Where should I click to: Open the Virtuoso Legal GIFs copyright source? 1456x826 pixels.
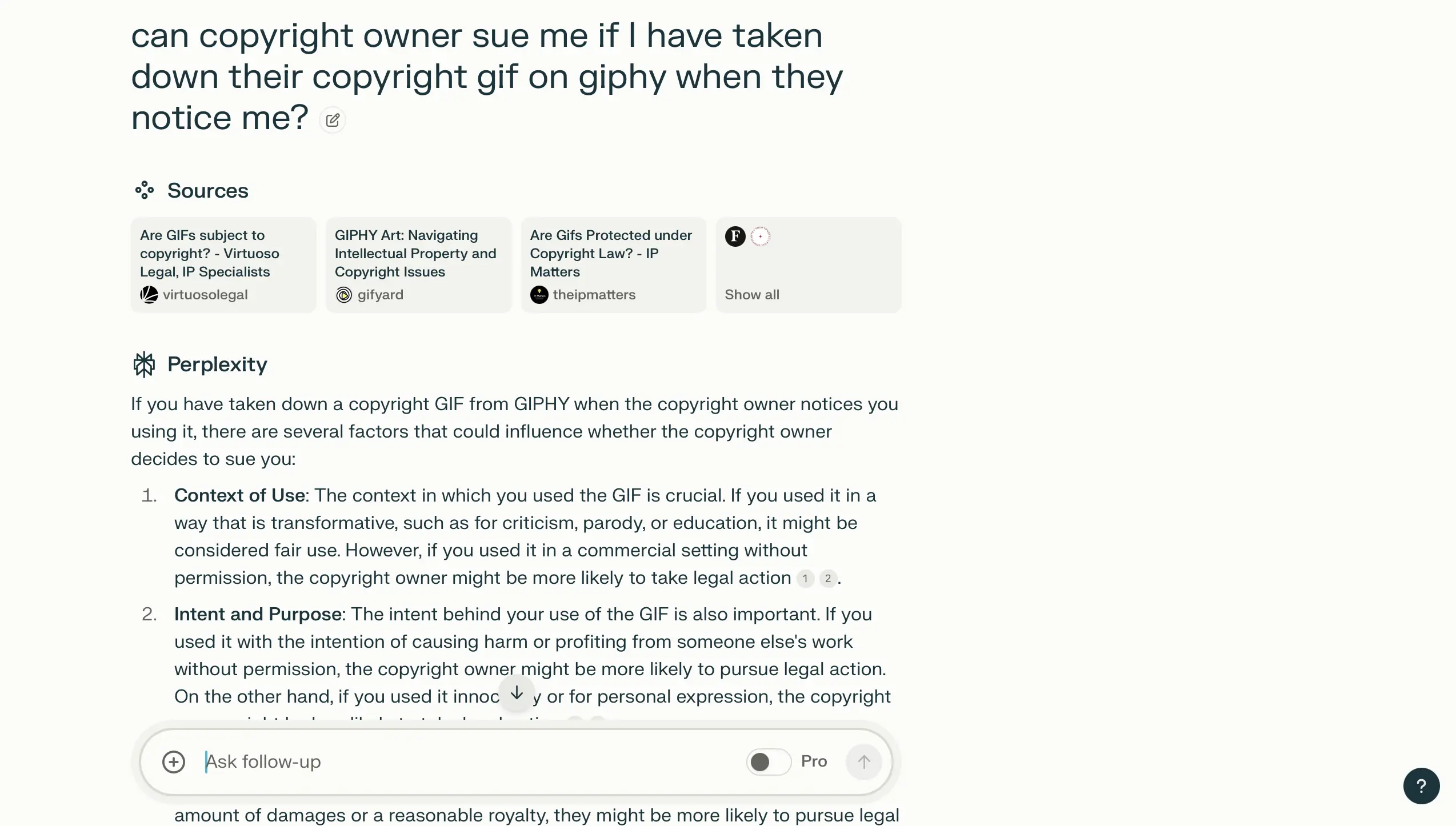pyautogui.click(x=223, y=265)
